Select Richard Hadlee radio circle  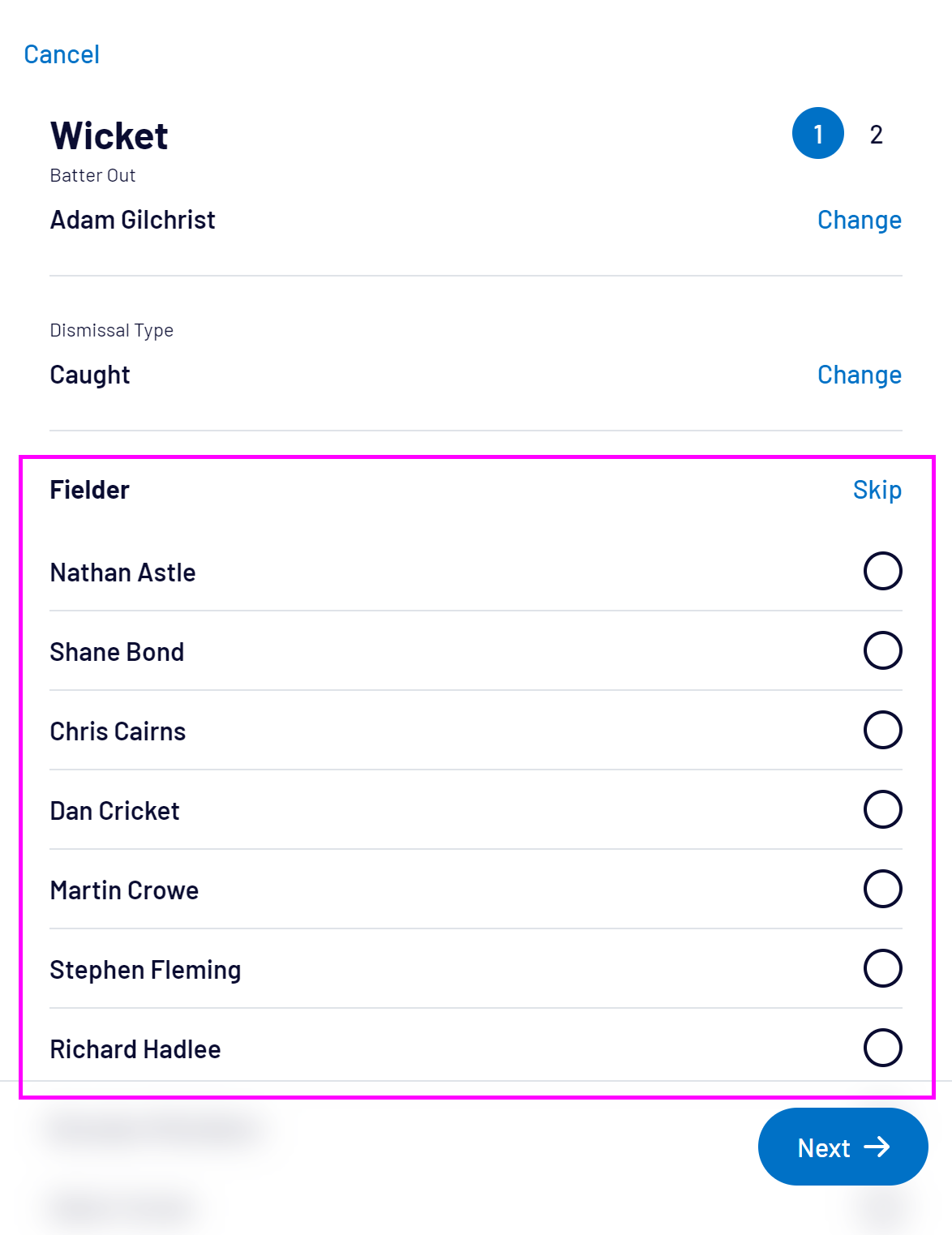pyautogui.click(x=882, y=1048)
